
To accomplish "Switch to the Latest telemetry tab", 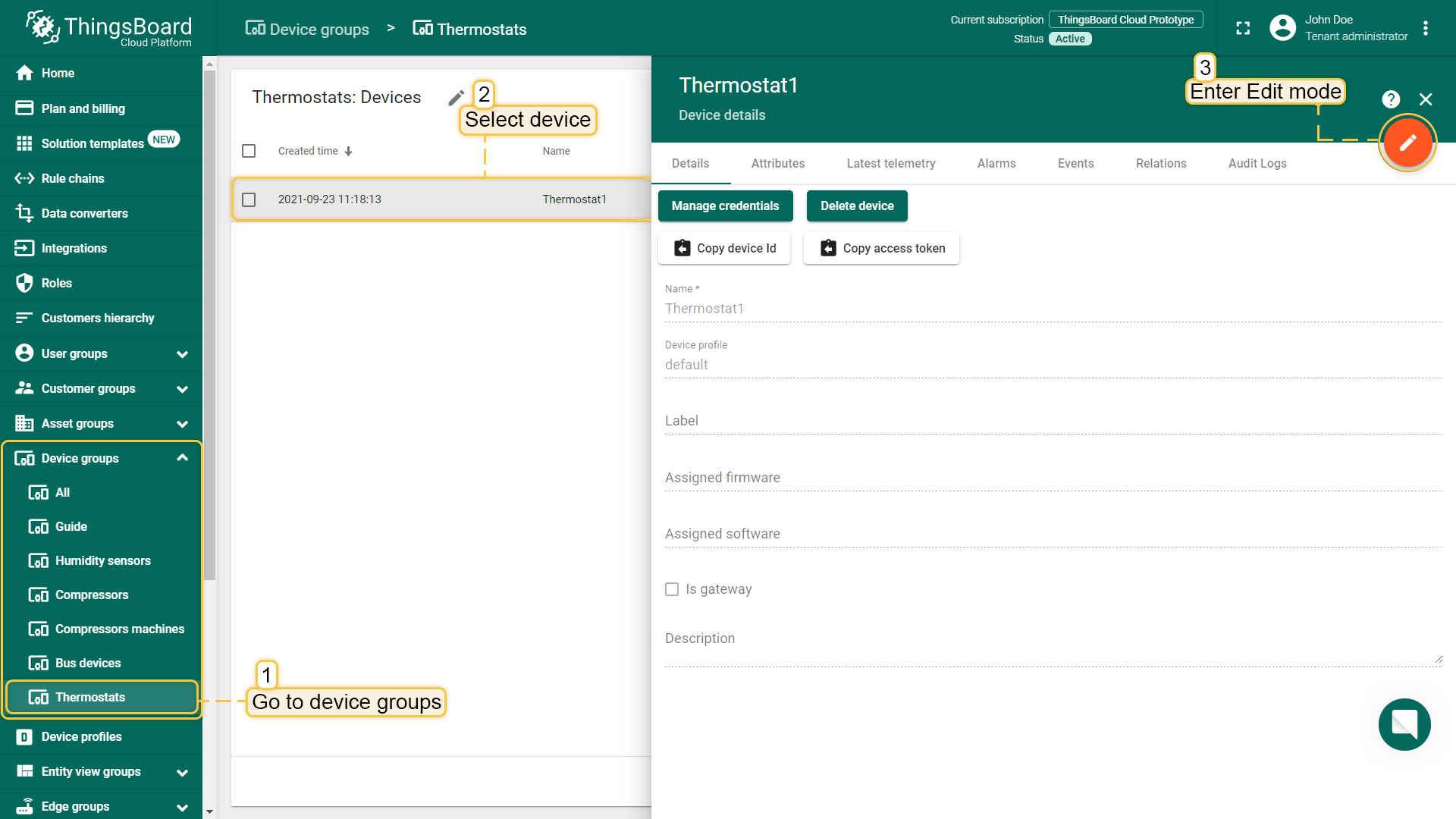I will (x=890, y=163).
